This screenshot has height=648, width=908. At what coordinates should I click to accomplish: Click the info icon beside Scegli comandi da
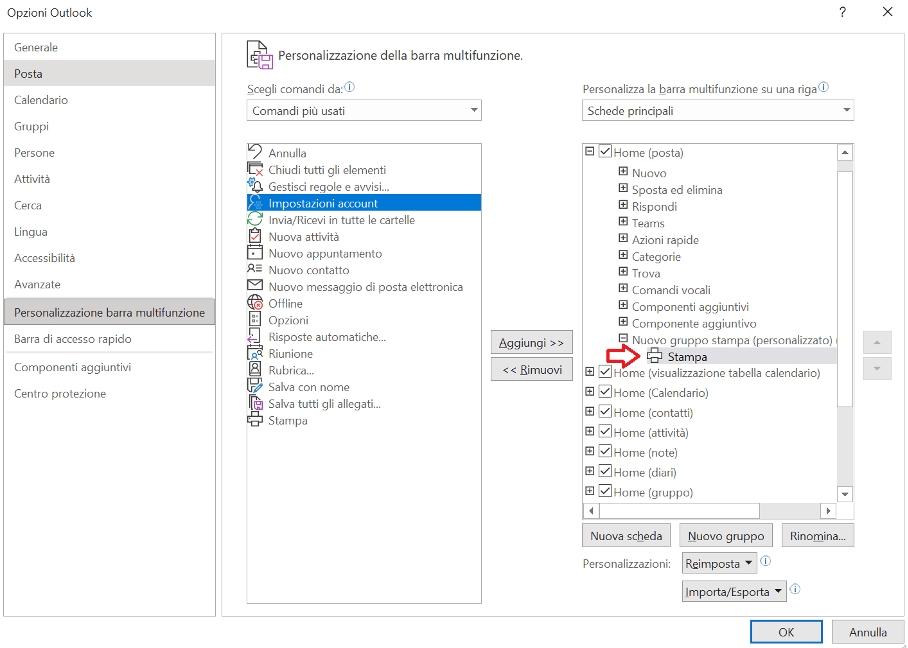point(350,88)
